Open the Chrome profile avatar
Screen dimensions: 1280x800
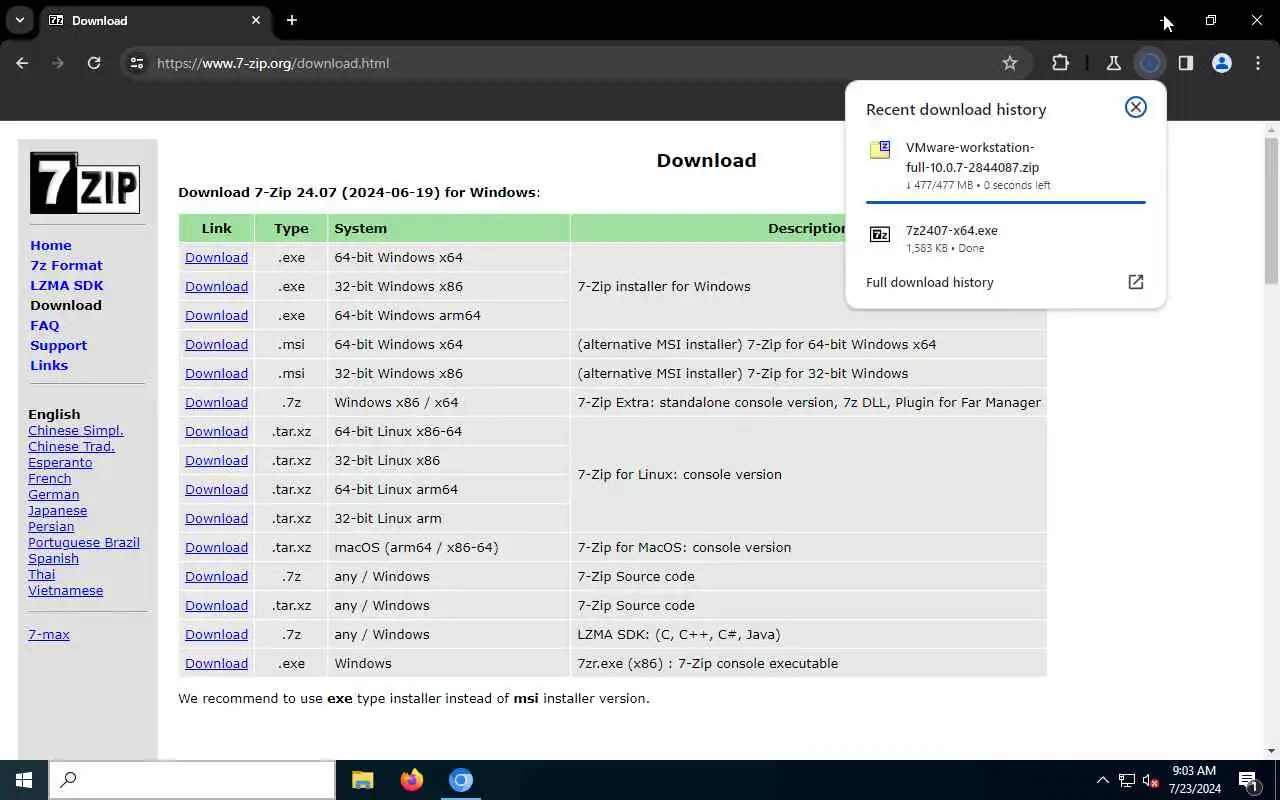1222,63
